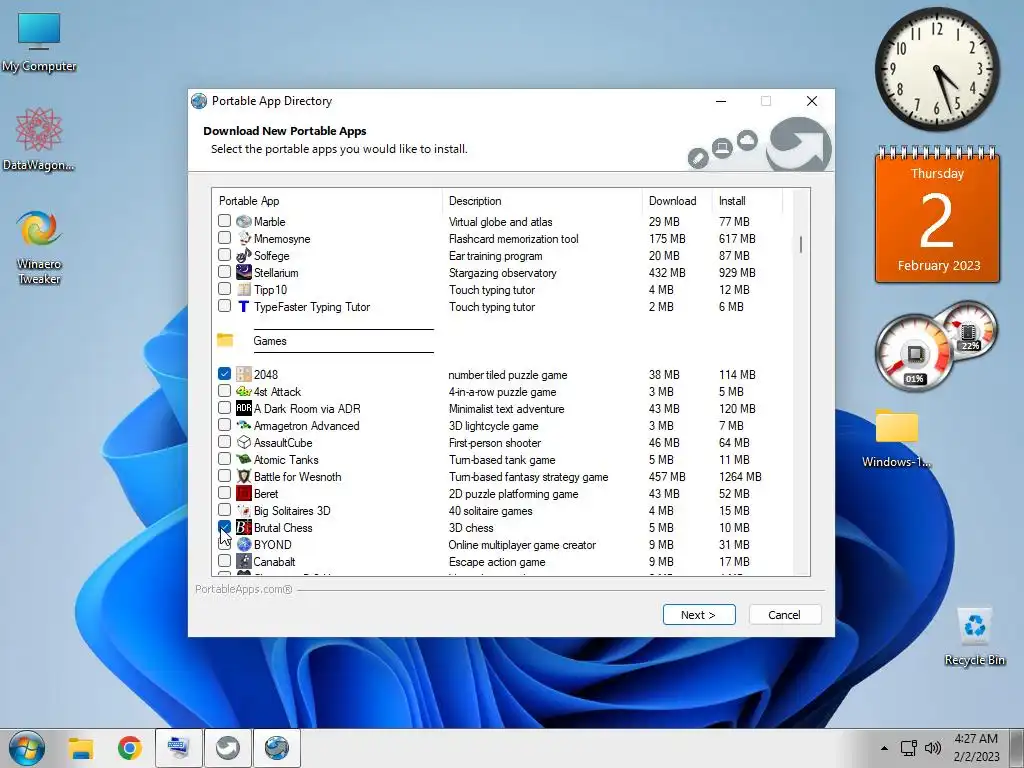Check the Canabalt checkbox
Image resolution: width=1024 pixels, height=768 pixels.
pos(224,560)
